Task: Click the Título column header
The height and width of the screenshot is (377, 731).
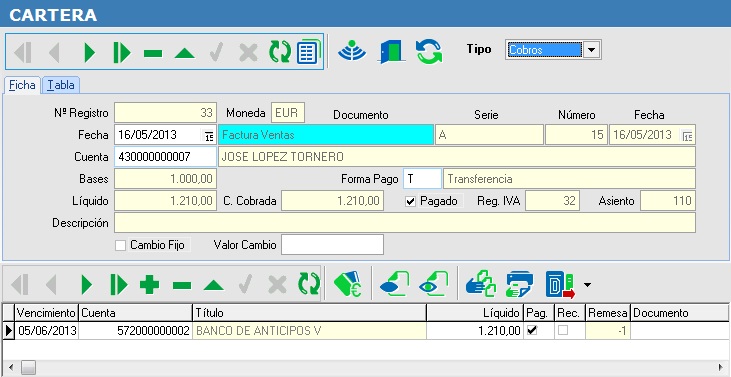Action: click(x=309, y=313)
